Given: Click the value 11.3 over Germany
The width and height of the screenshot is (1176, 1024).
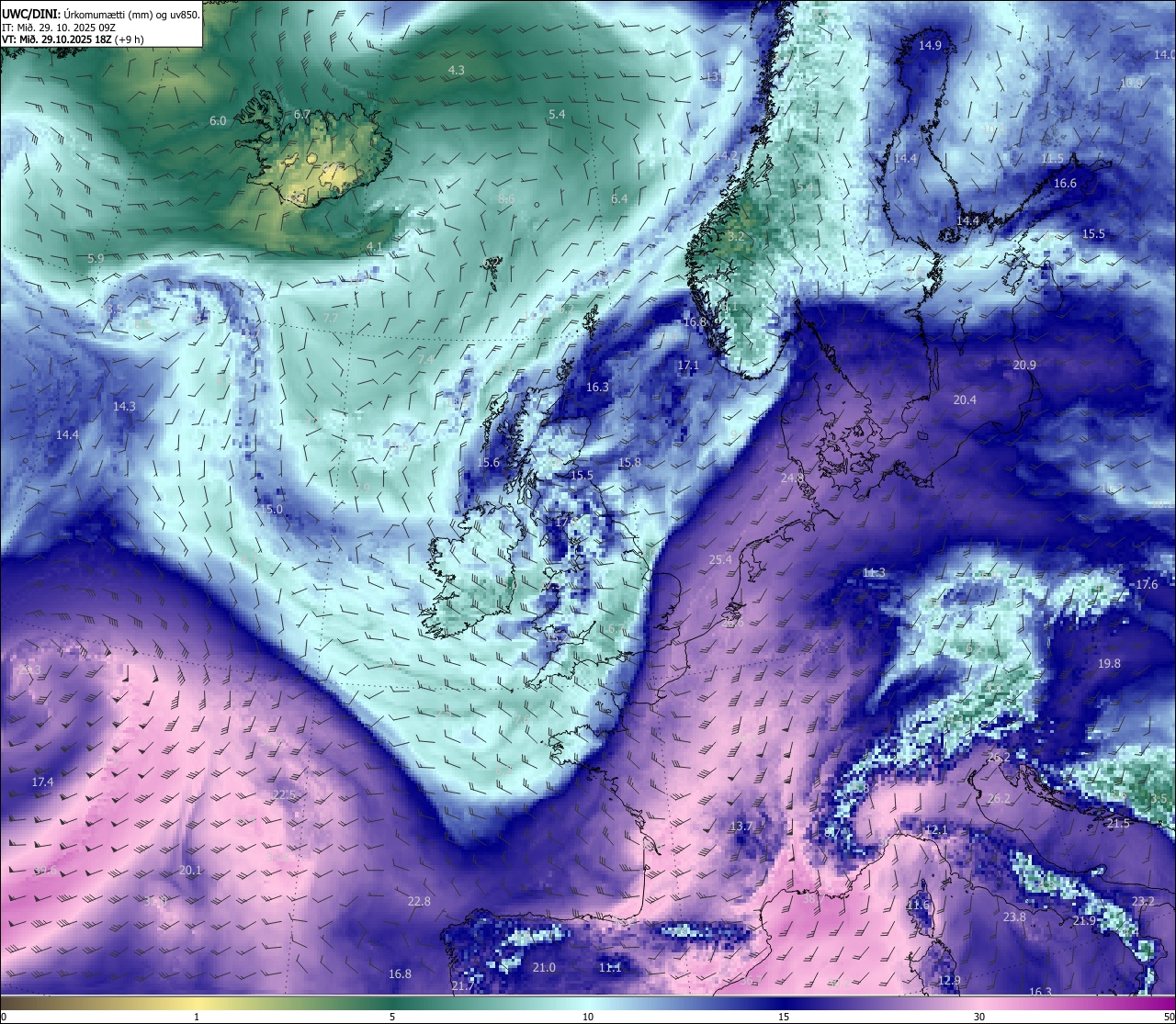Looking at the screenshot, I should [x=874, y=573].
